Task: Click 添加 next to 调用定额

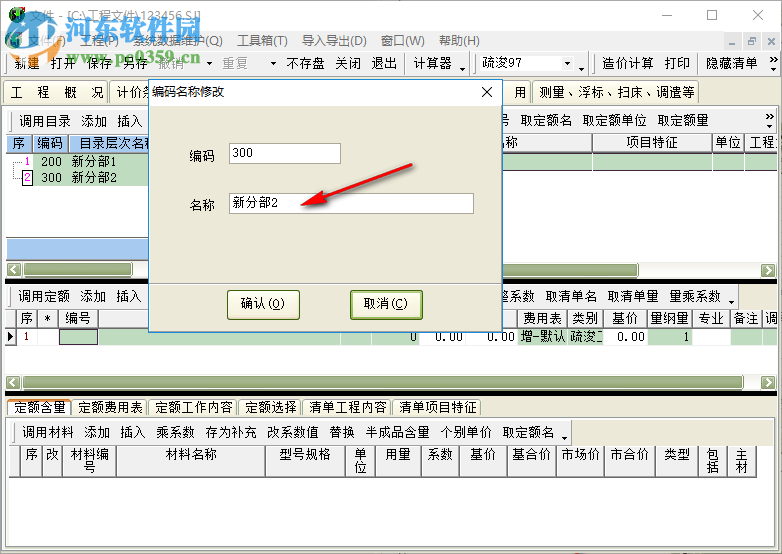Action: (93, 297)
